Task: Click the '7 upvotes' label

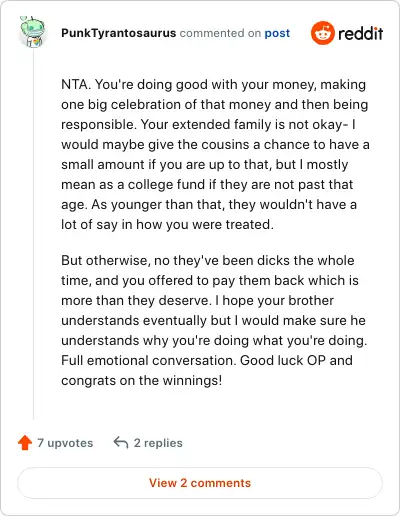Action: [65, 443]
